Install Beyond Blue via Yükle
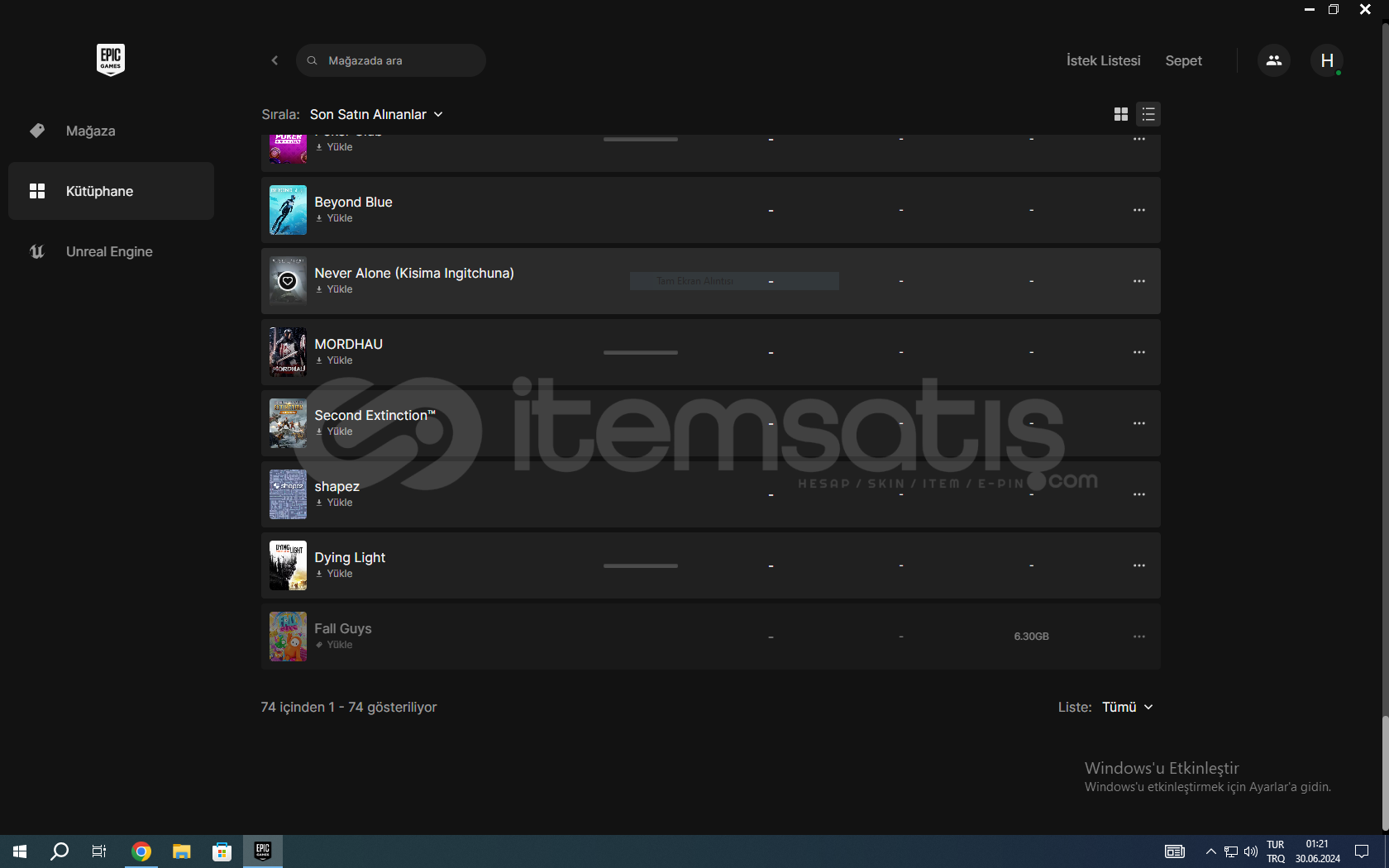The height and width of the screenshot is (868, 1389). tap(334, 218)
